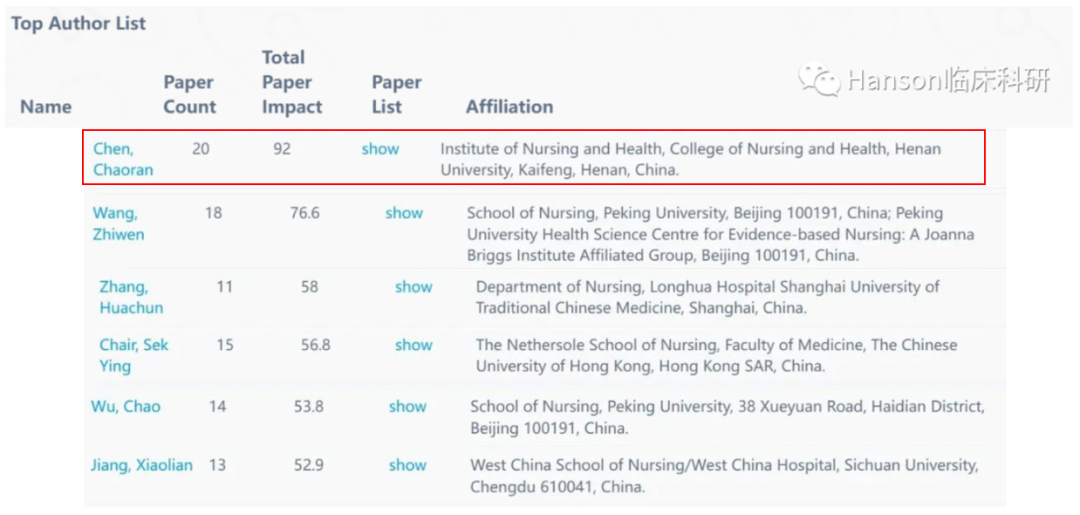Show paper list for Wu, Chao
This screenshot has height=515, width=1080.
(x=407, y=406)
